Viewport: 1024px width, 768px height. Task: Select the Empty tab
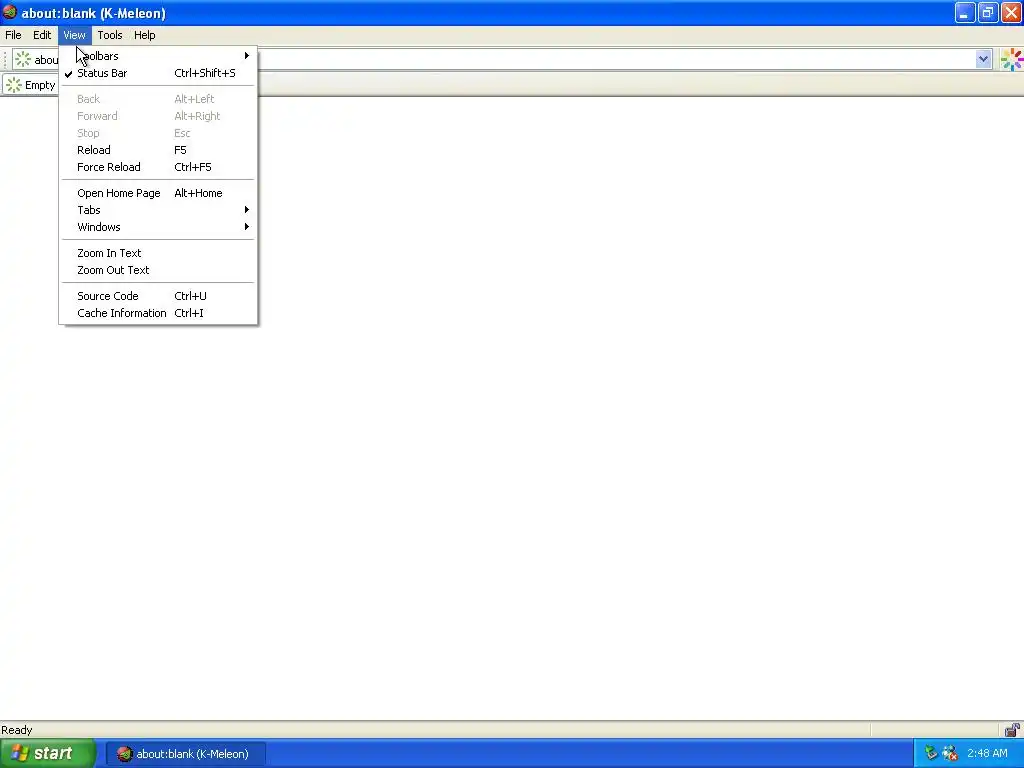point(31,85)
